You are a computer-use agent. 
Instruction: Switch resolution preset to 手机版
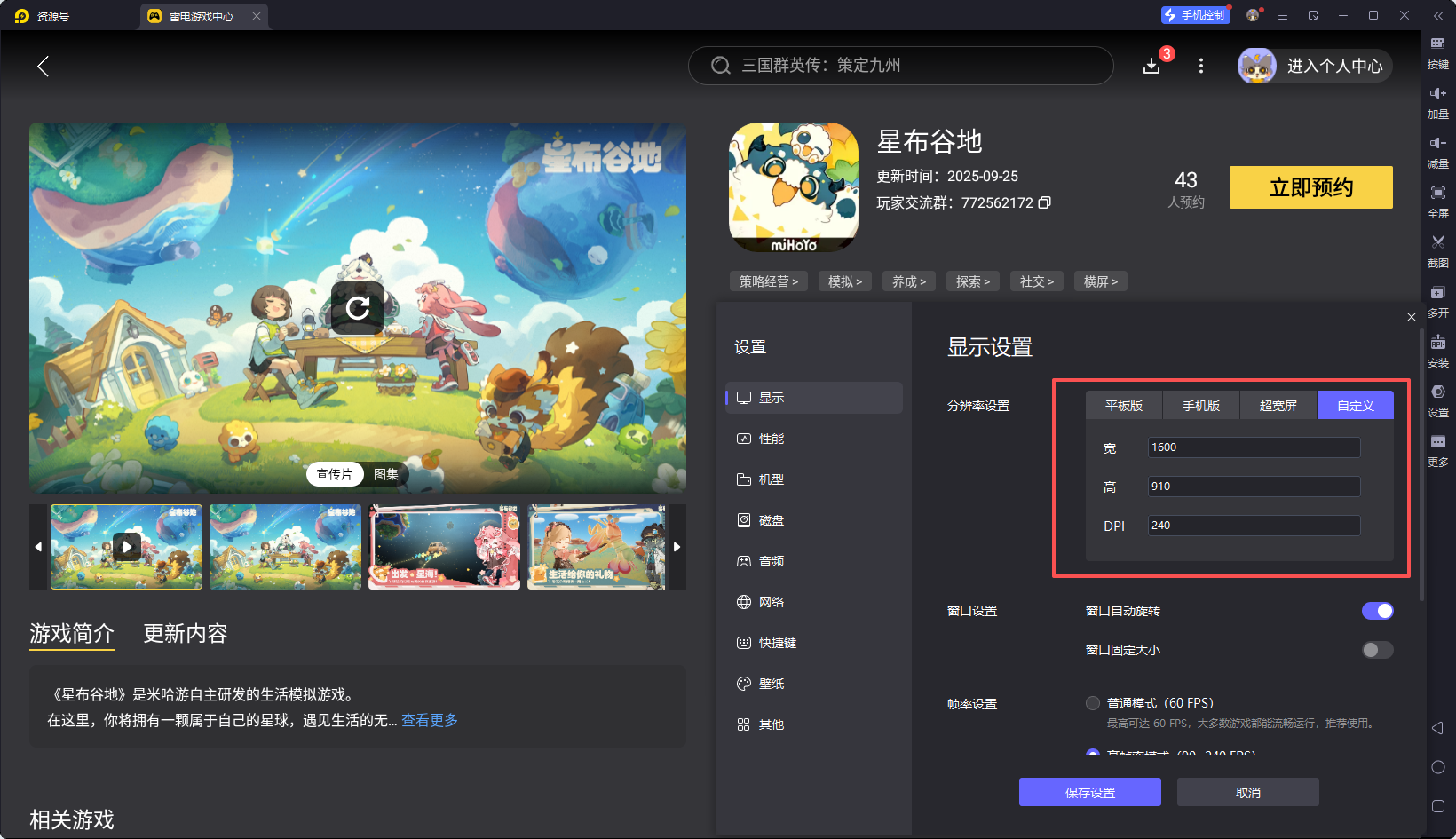[x=1200, y=405]
